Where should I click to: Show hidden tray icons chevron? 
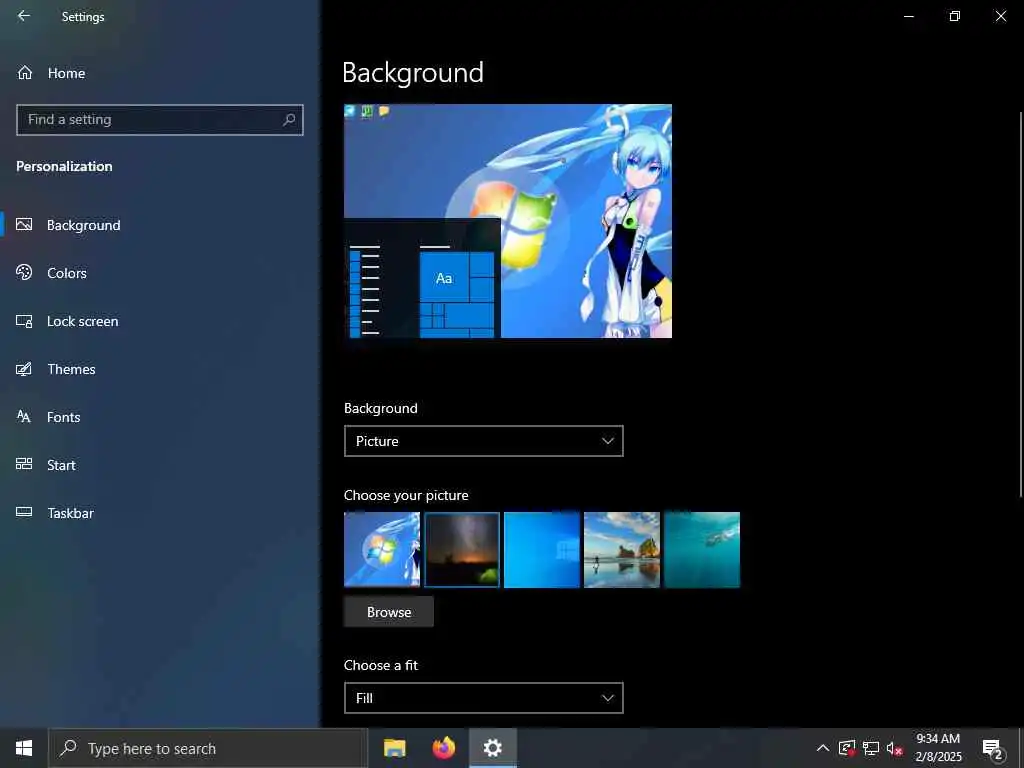[x=823, y=748]
